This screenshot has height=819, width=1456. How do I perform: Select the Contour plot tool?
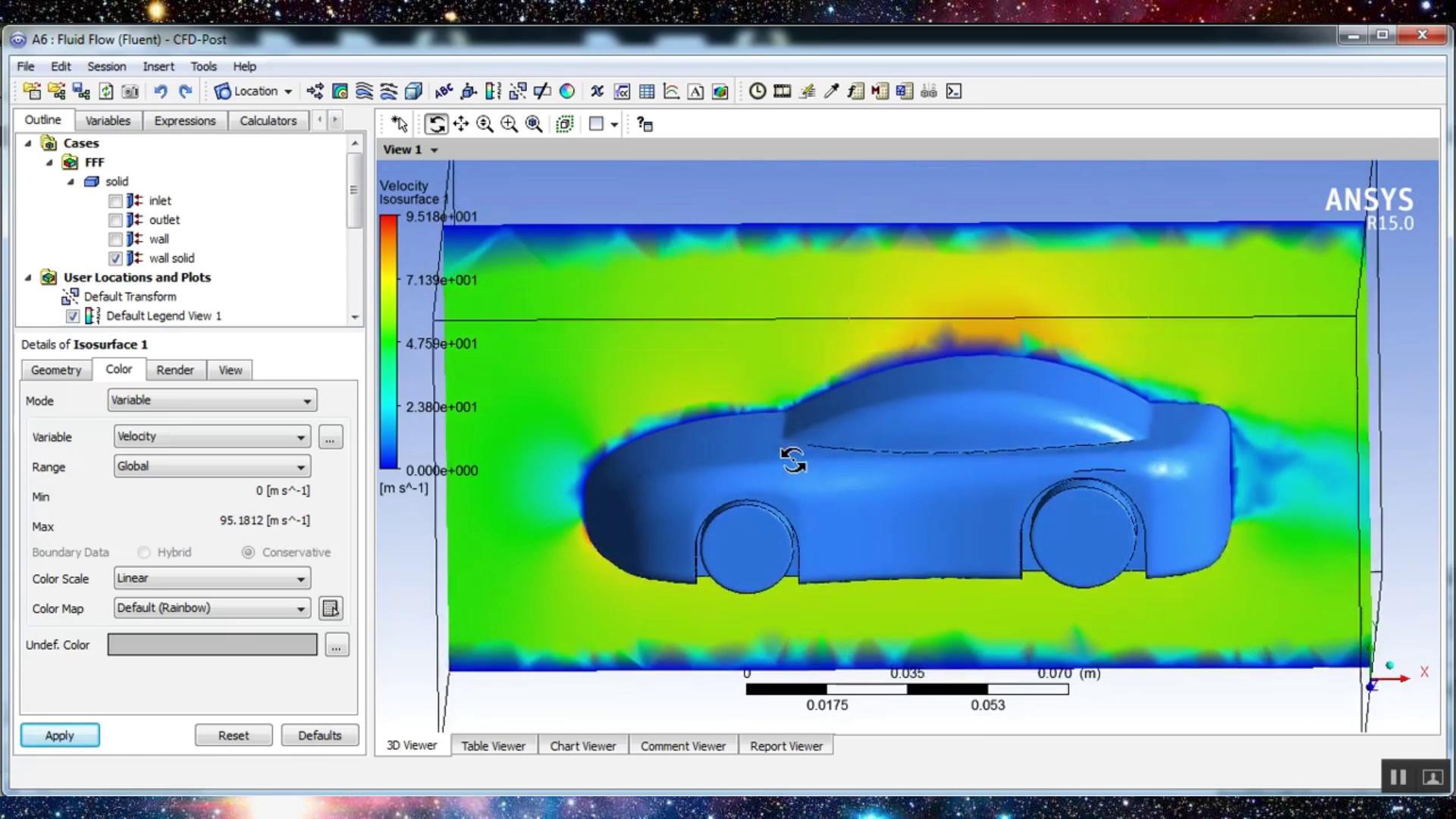point(340,92)
